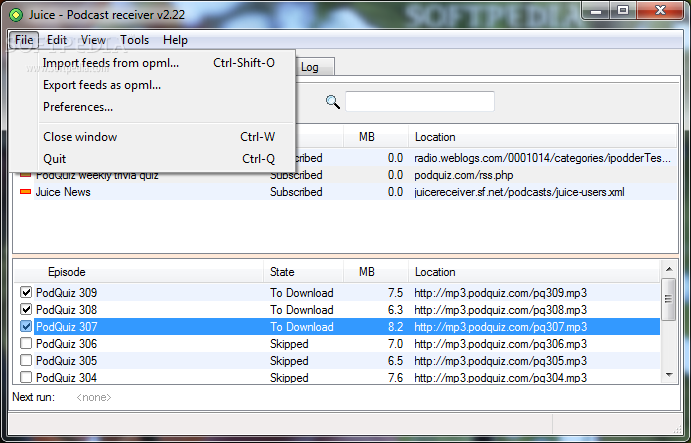
Task: Click Skipped state of PodQuiz 306
Action: pyautogui.click(x=289, y=344)
